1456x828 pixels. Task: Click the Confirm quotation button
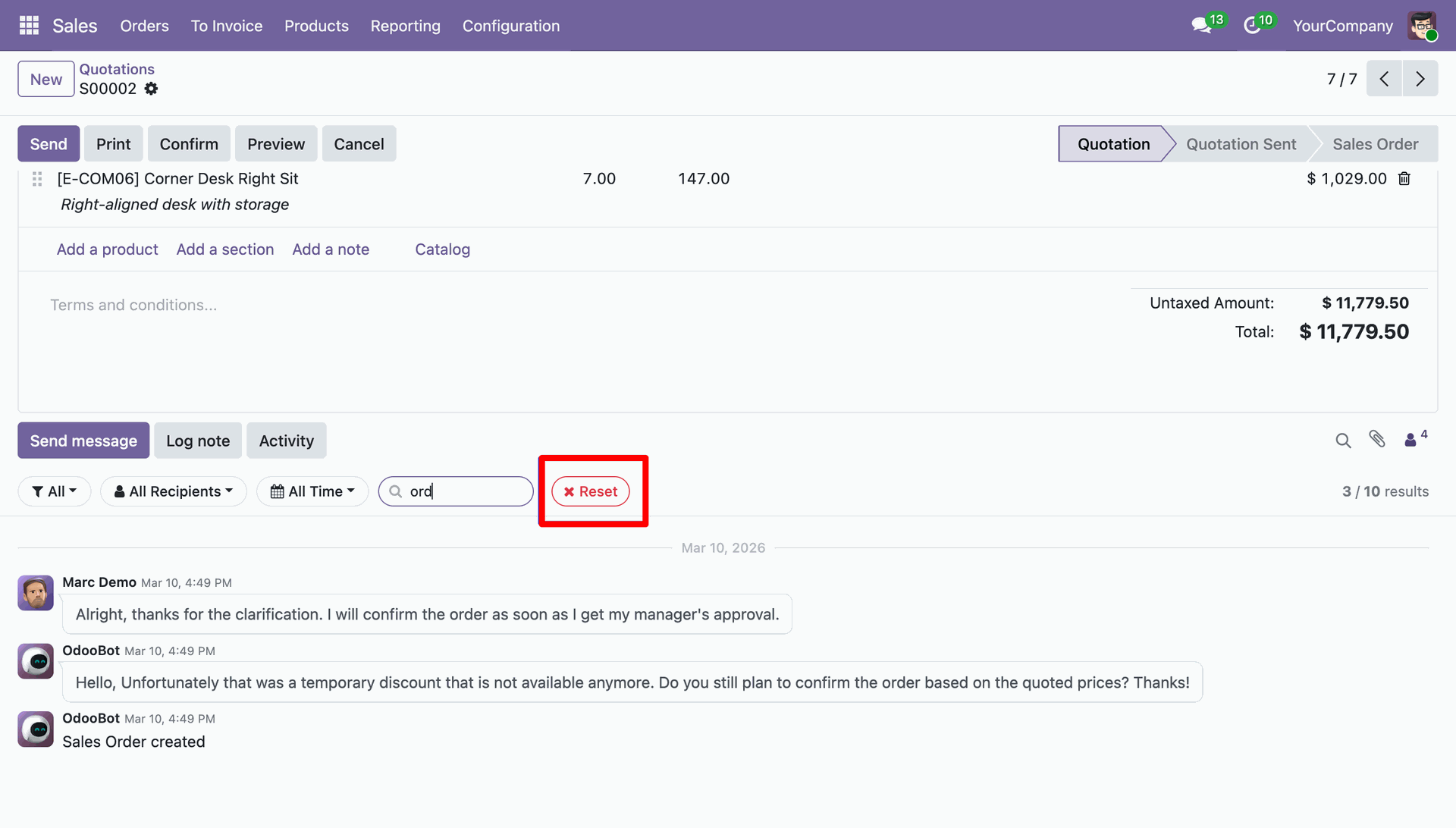189,144
